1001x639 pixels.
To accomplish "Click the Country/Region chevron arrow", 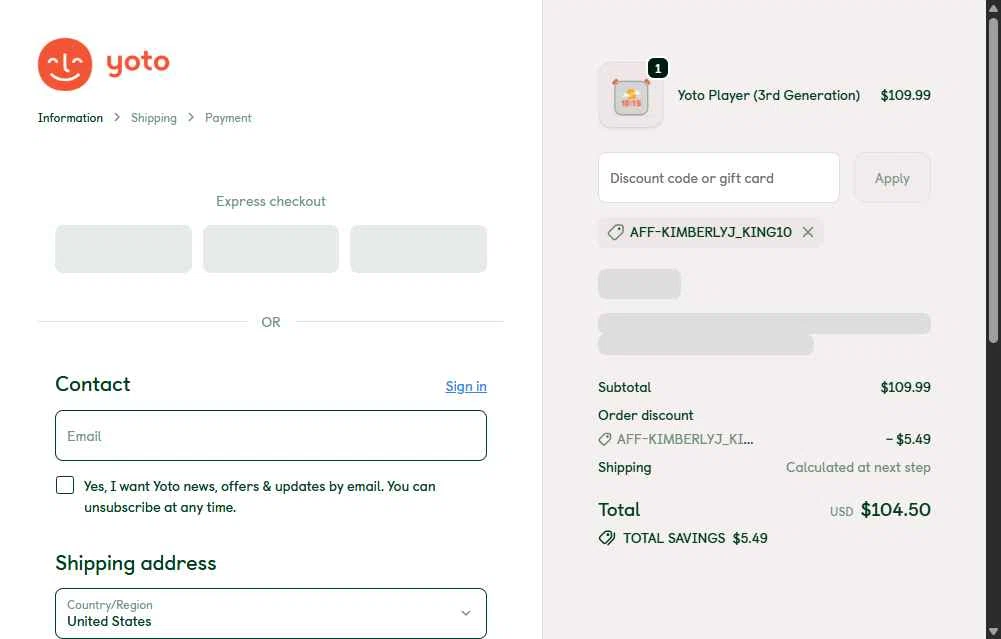I will [x=465, y=613].
